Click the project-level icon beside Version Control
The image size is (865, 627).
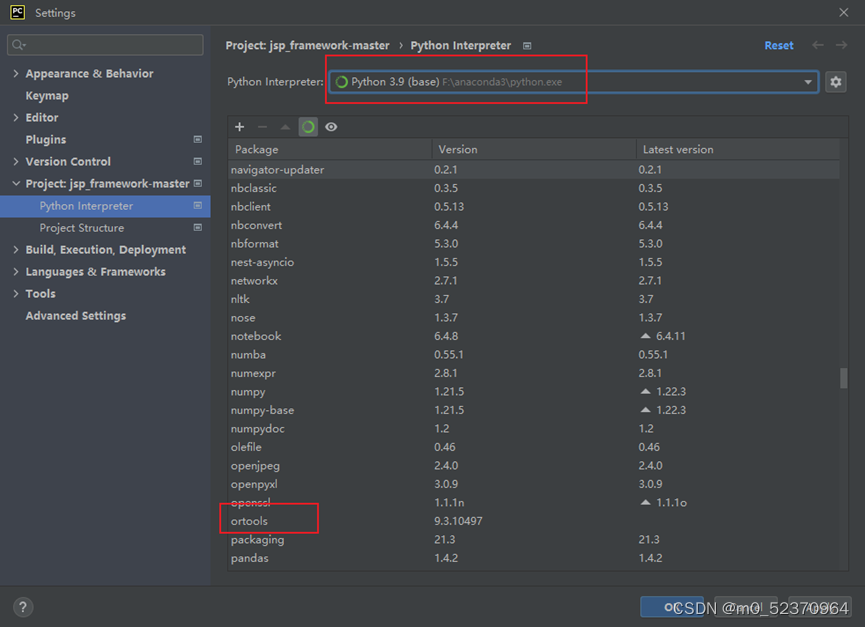[197, 162]
